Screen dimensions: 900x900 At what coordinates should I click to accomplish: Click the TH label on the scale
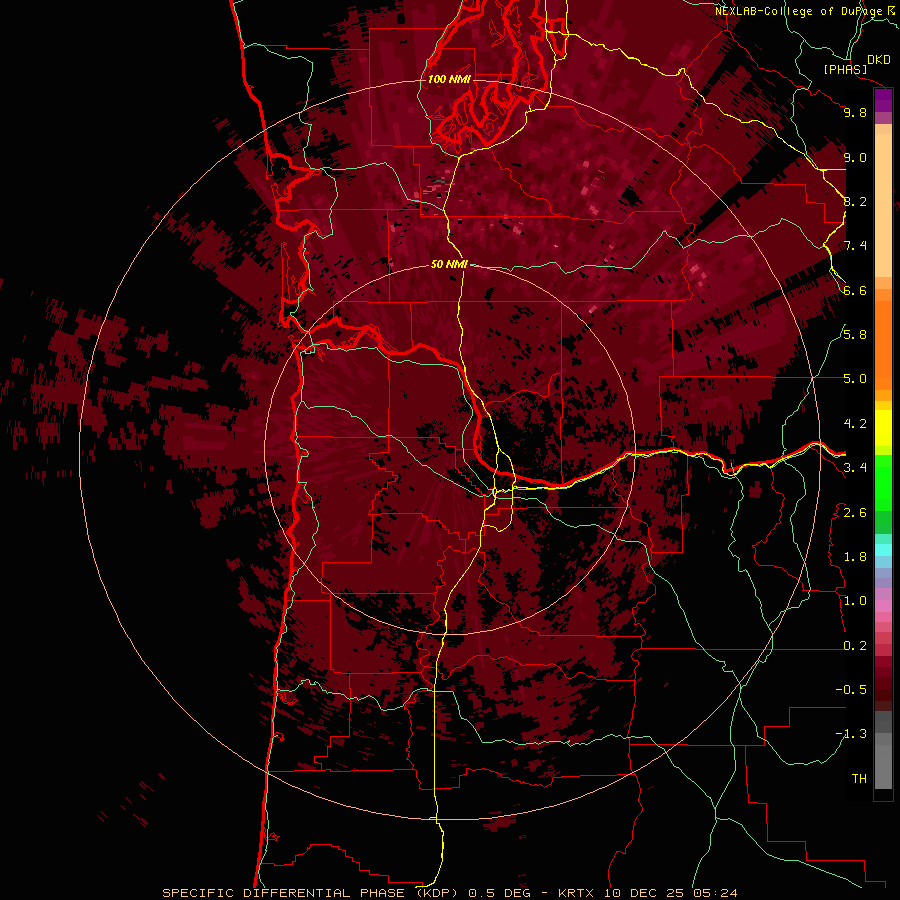[859, 778]
